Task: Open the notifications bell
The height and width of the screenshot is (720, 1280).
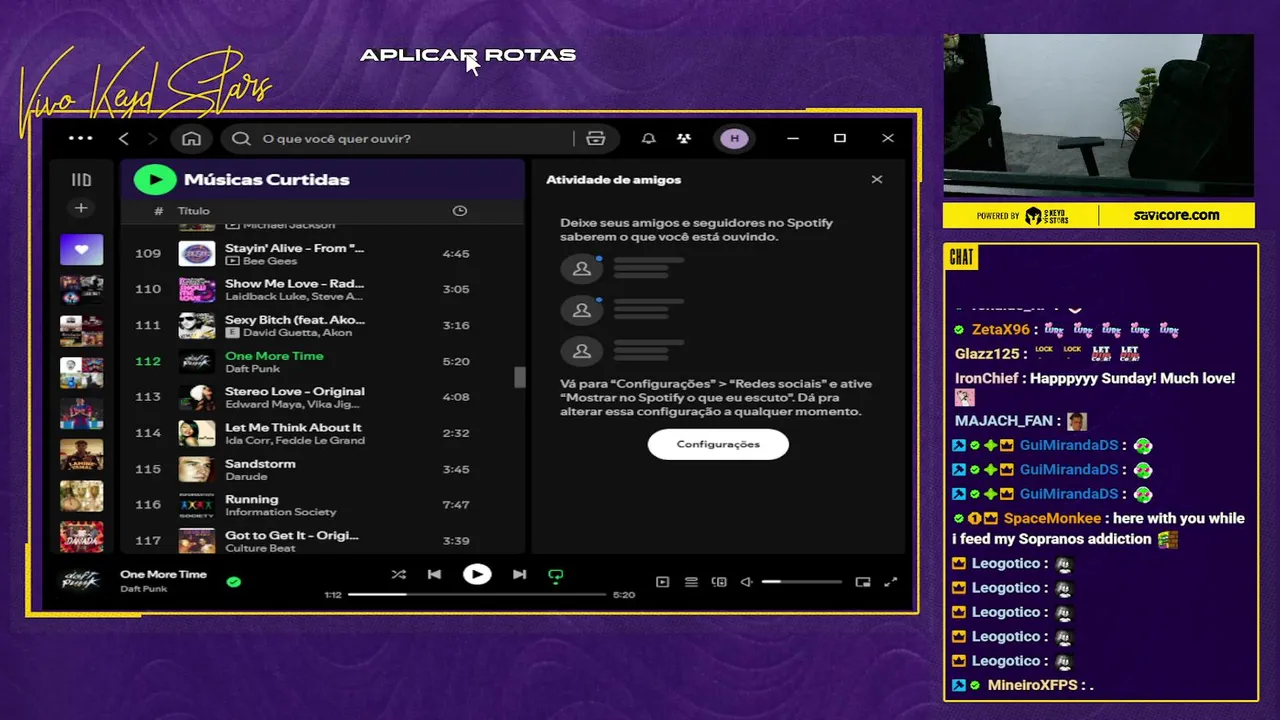Action: (x=649, y=139)
